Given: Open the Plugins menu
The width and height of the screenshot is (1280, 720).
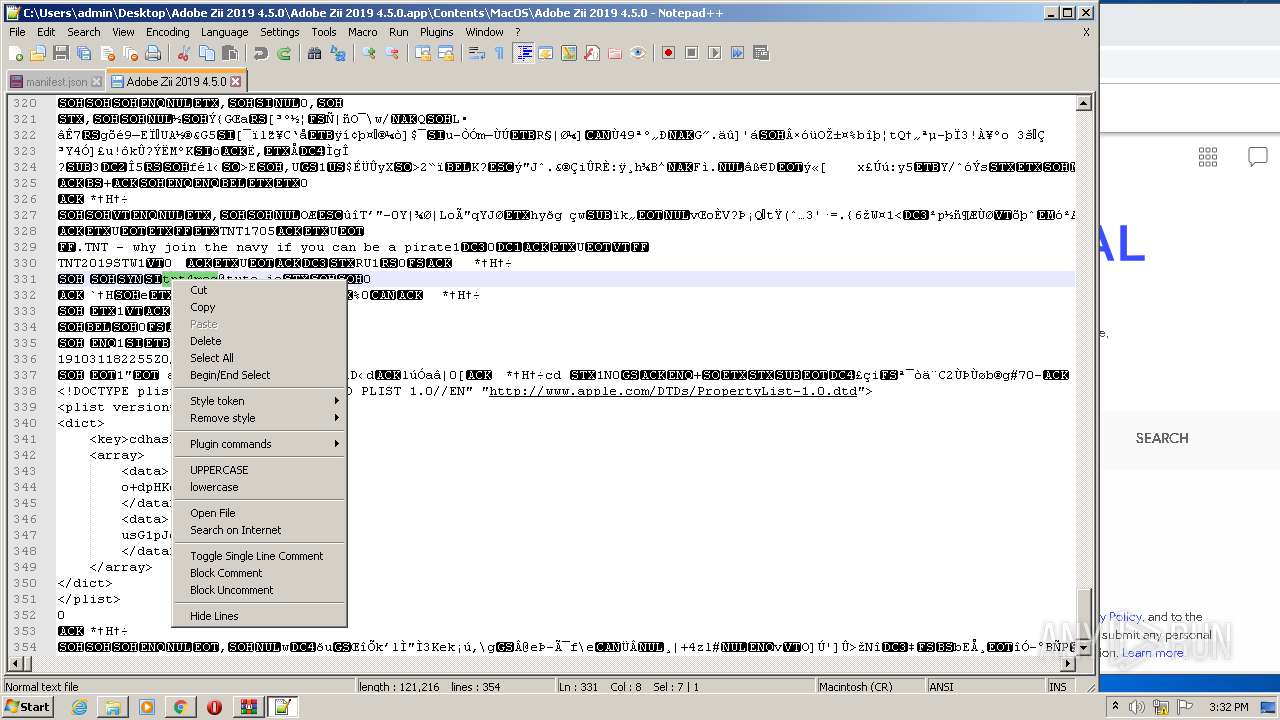Looking at the screenshot, I should 436,32.
